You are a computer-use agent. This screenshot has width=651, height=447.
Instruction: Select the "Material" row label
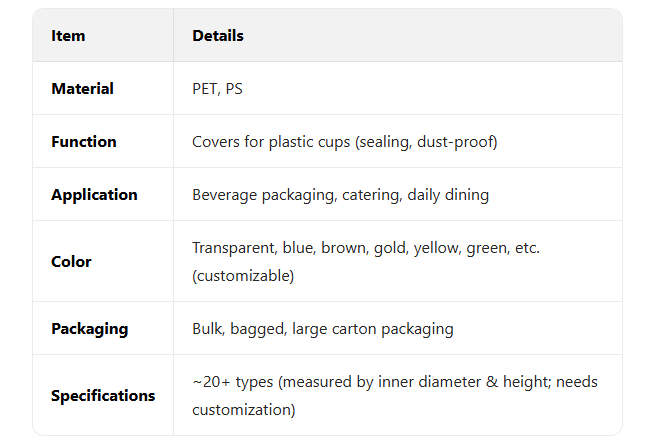82,89
